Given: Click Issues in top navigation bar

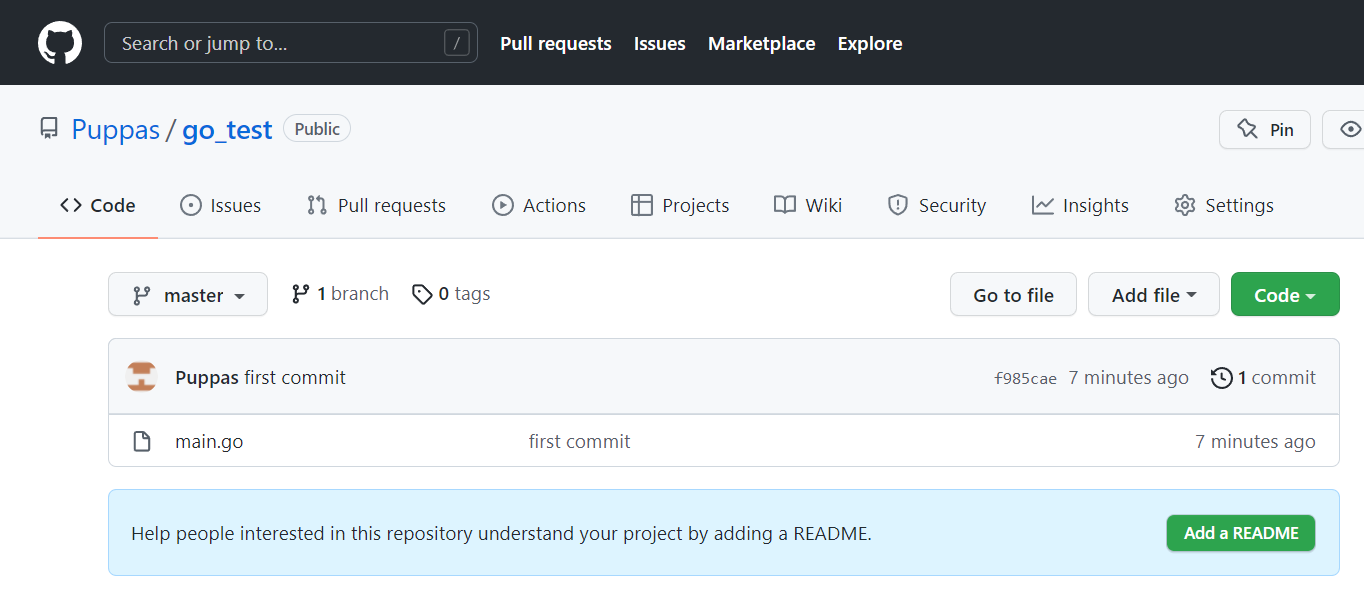Looking at the screenshot, I should pyautogui.click(x=660, y=43).
